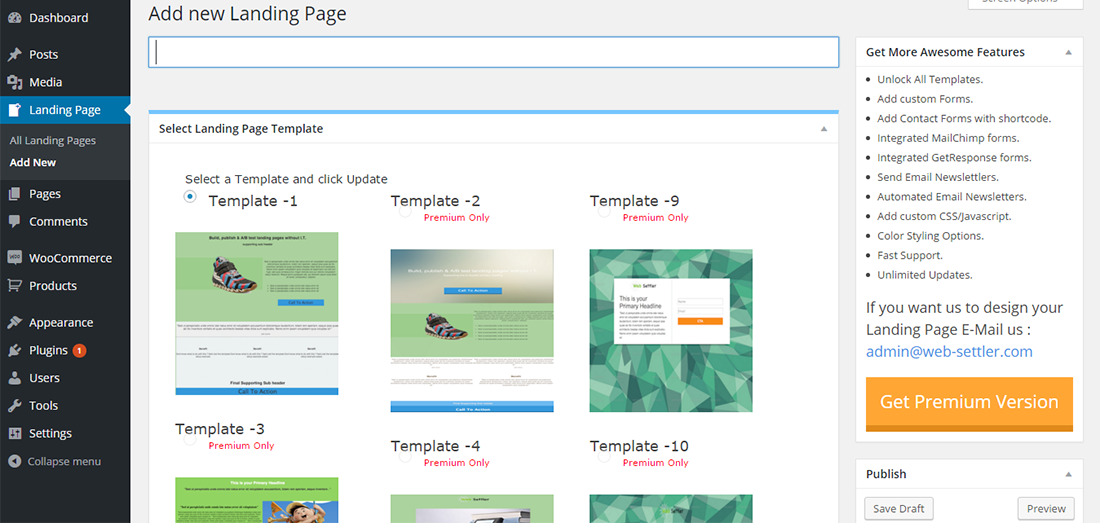Click the Settings sliders icon
The width and height of the screenshot is (1100, 523).
tap(14, 433)
